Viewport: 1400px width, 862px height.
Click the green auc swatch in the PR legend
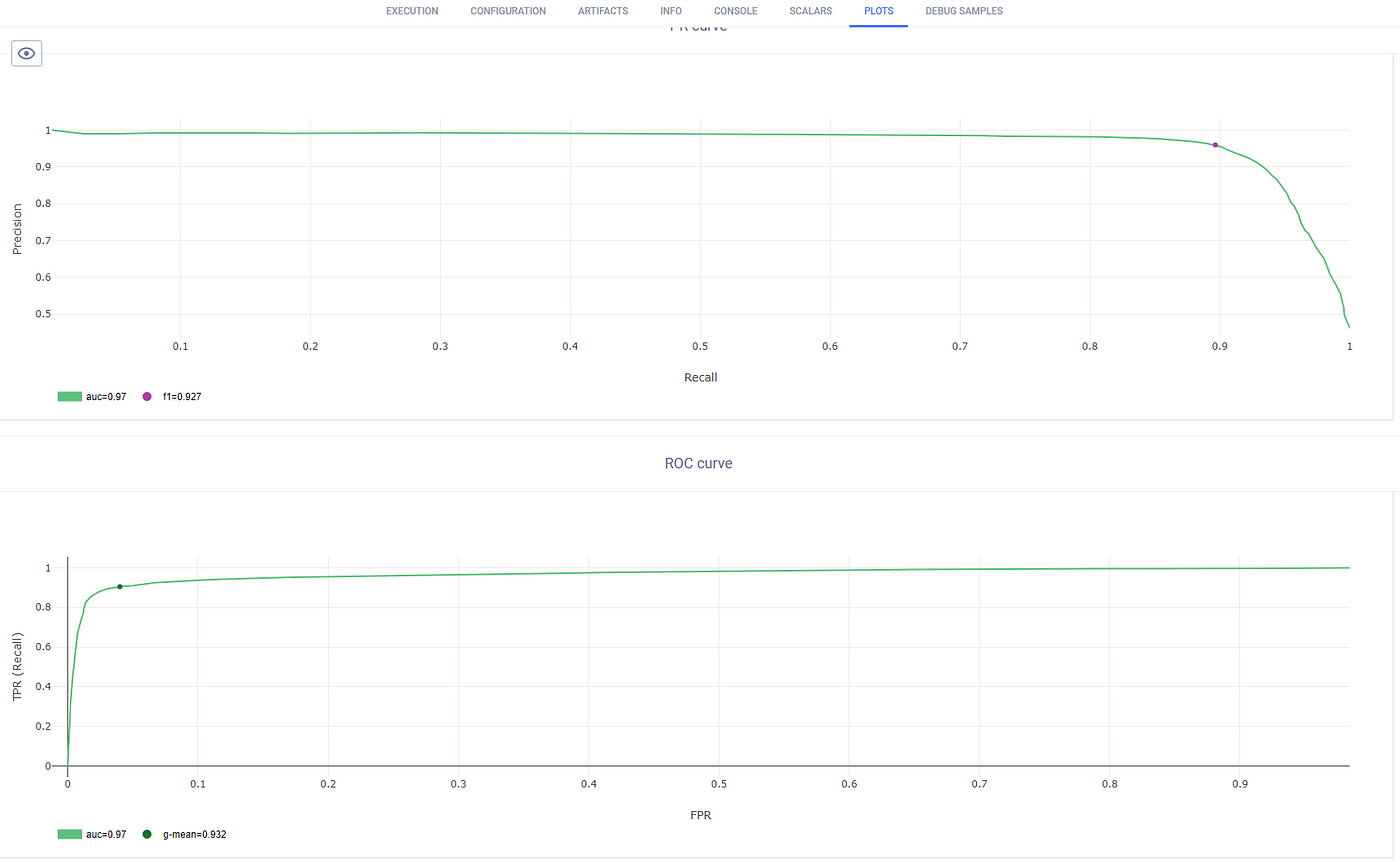click(x=69, y=397)
